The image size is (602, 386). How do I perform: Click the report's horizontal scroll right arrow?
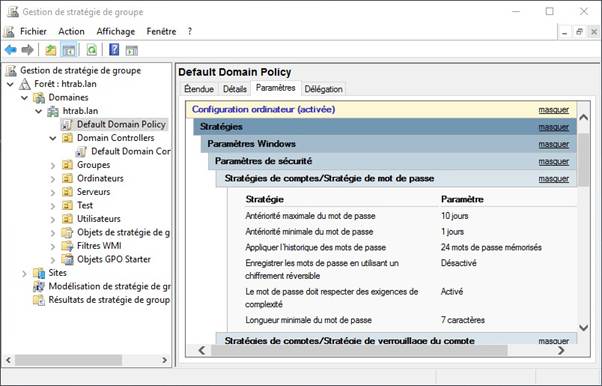561,350
